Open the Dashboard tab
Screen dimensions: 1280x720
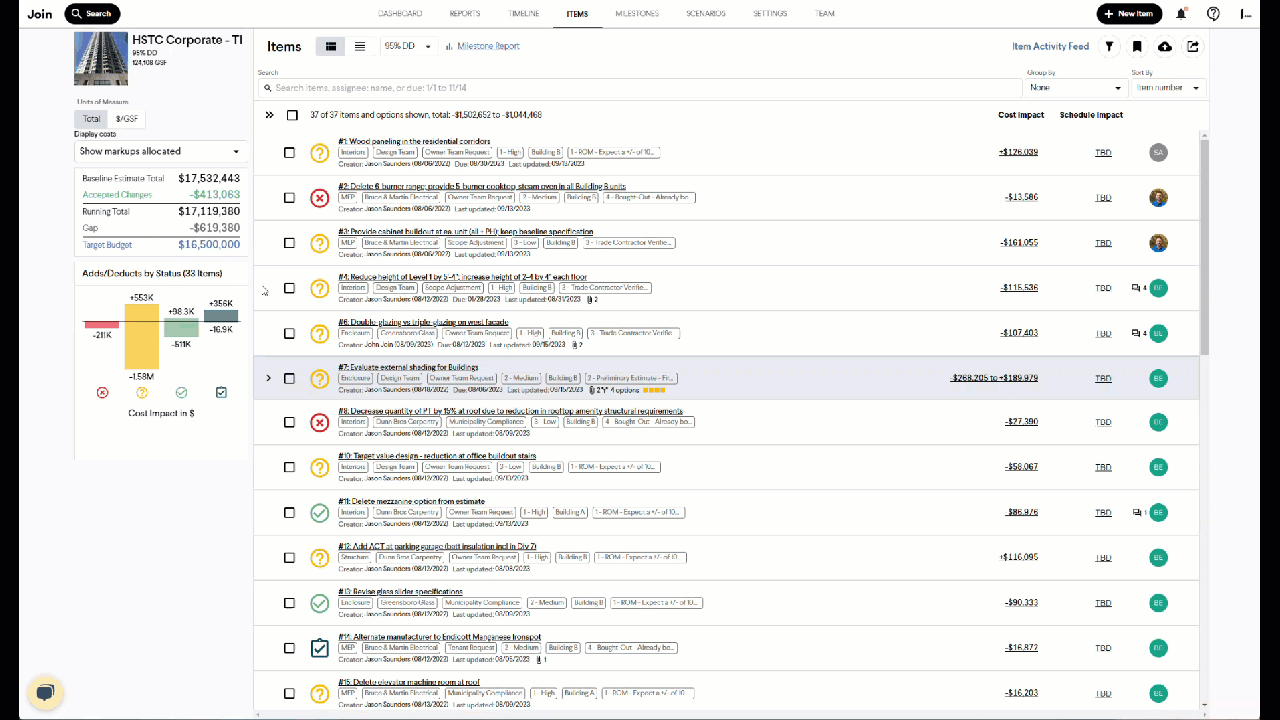(x=400, y=14)
